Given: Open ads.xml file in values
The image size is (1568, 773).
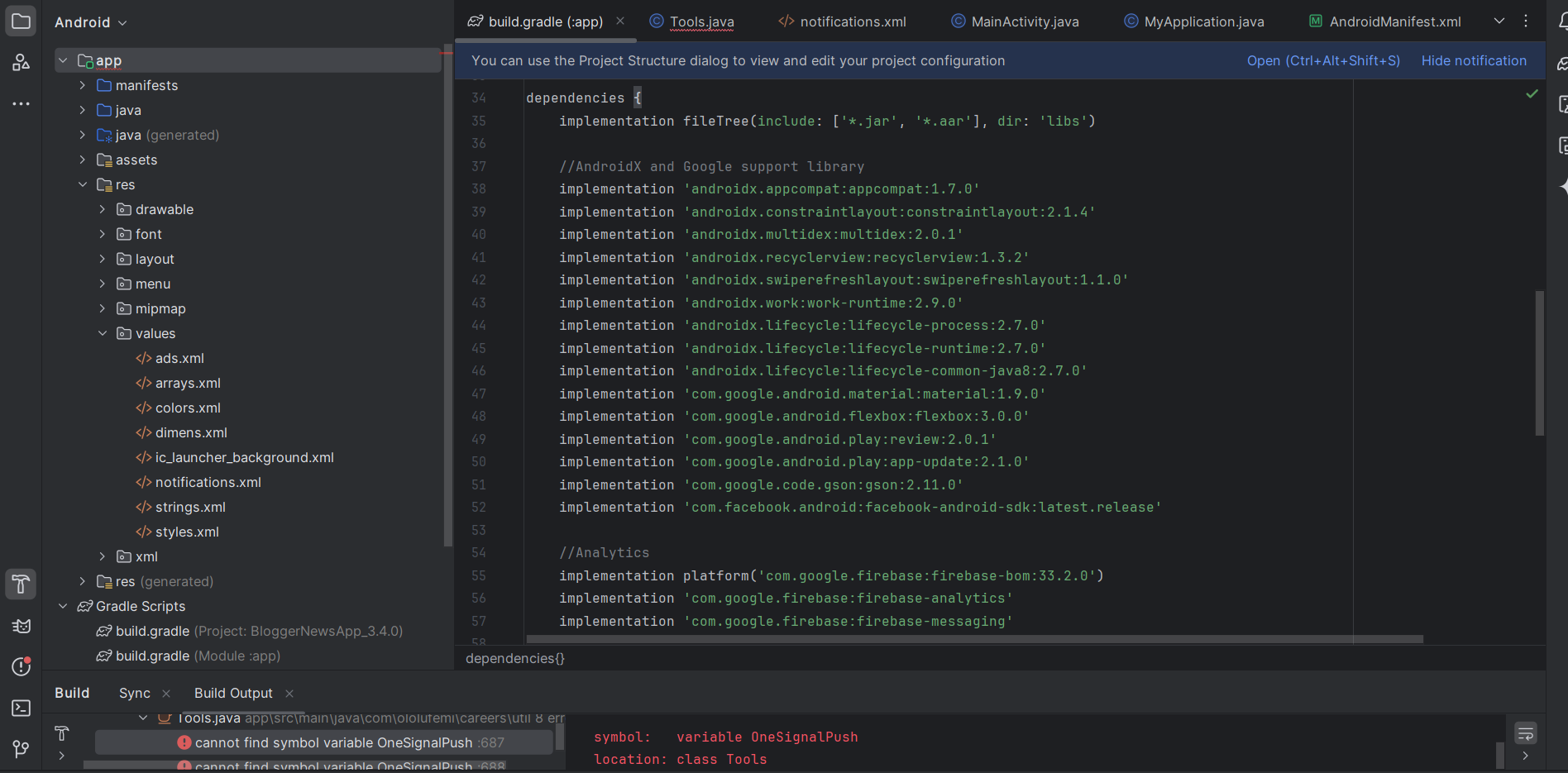Looking at the screenshot, I should [x=170, y=358].
